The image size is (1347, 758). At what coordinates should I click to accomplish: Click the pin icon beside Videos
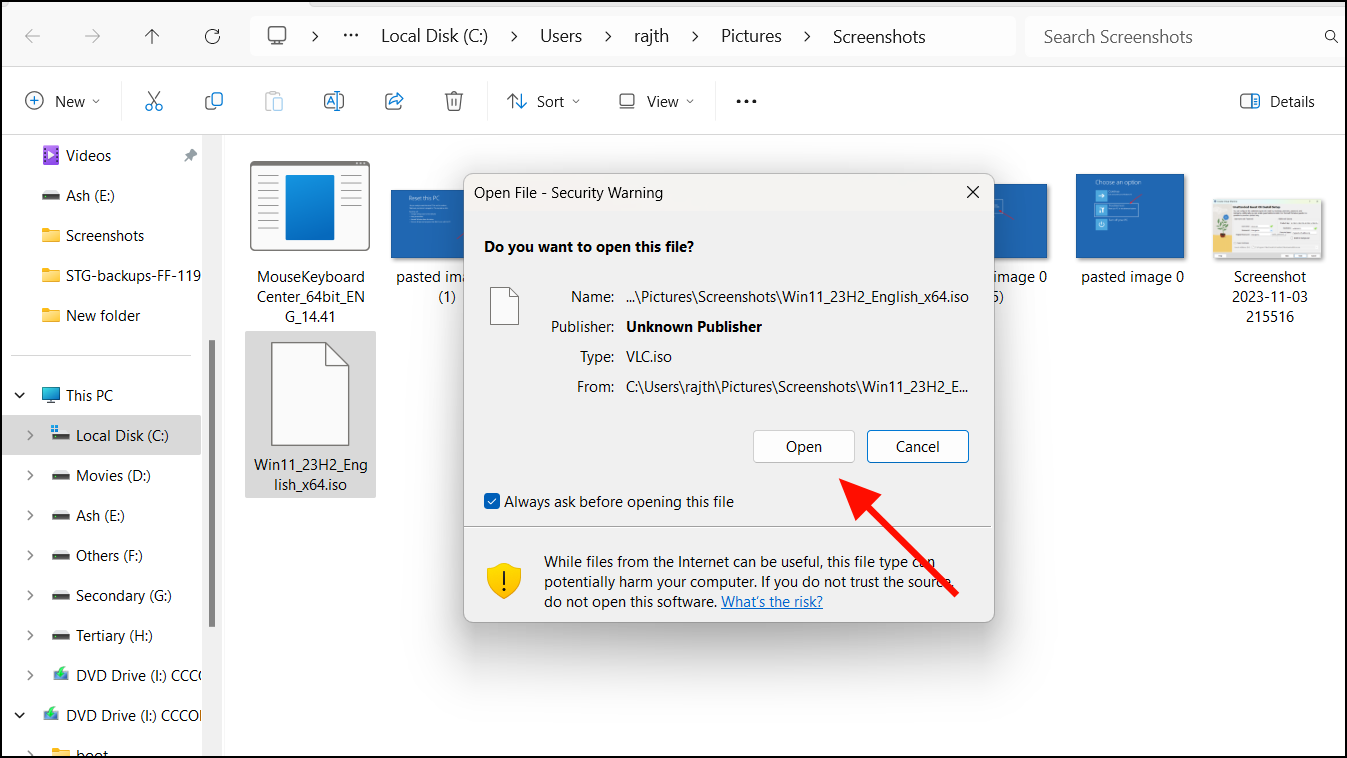pos(190,156)
